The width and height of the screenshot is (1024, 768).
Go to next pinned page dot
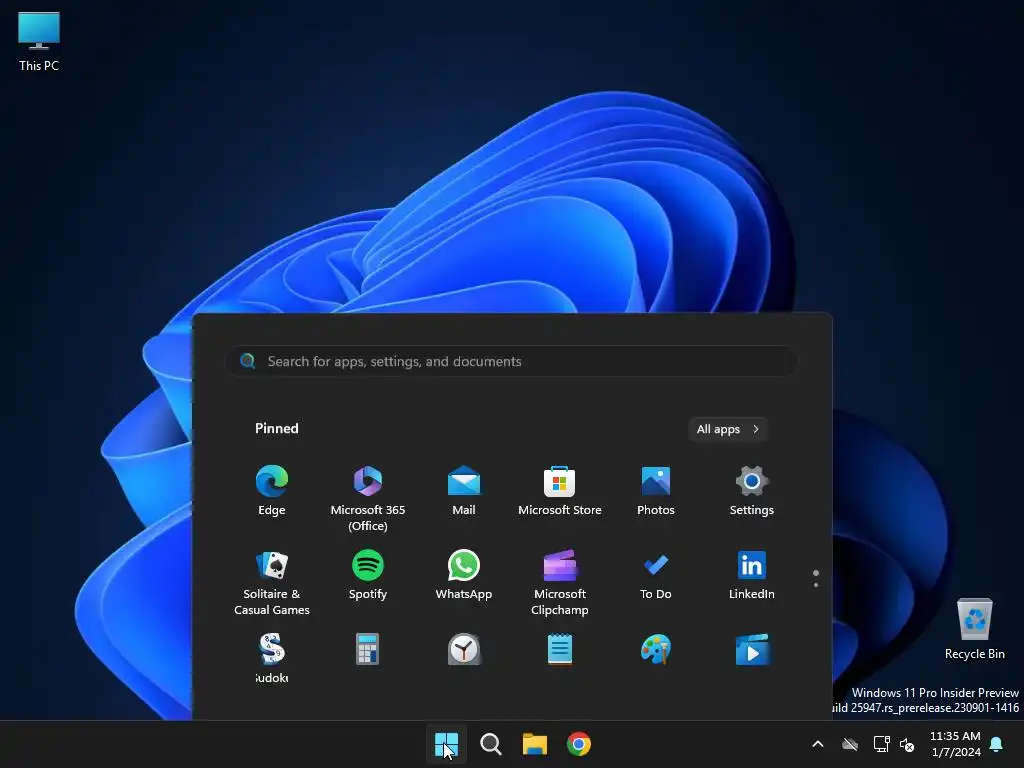click(816, 584)
